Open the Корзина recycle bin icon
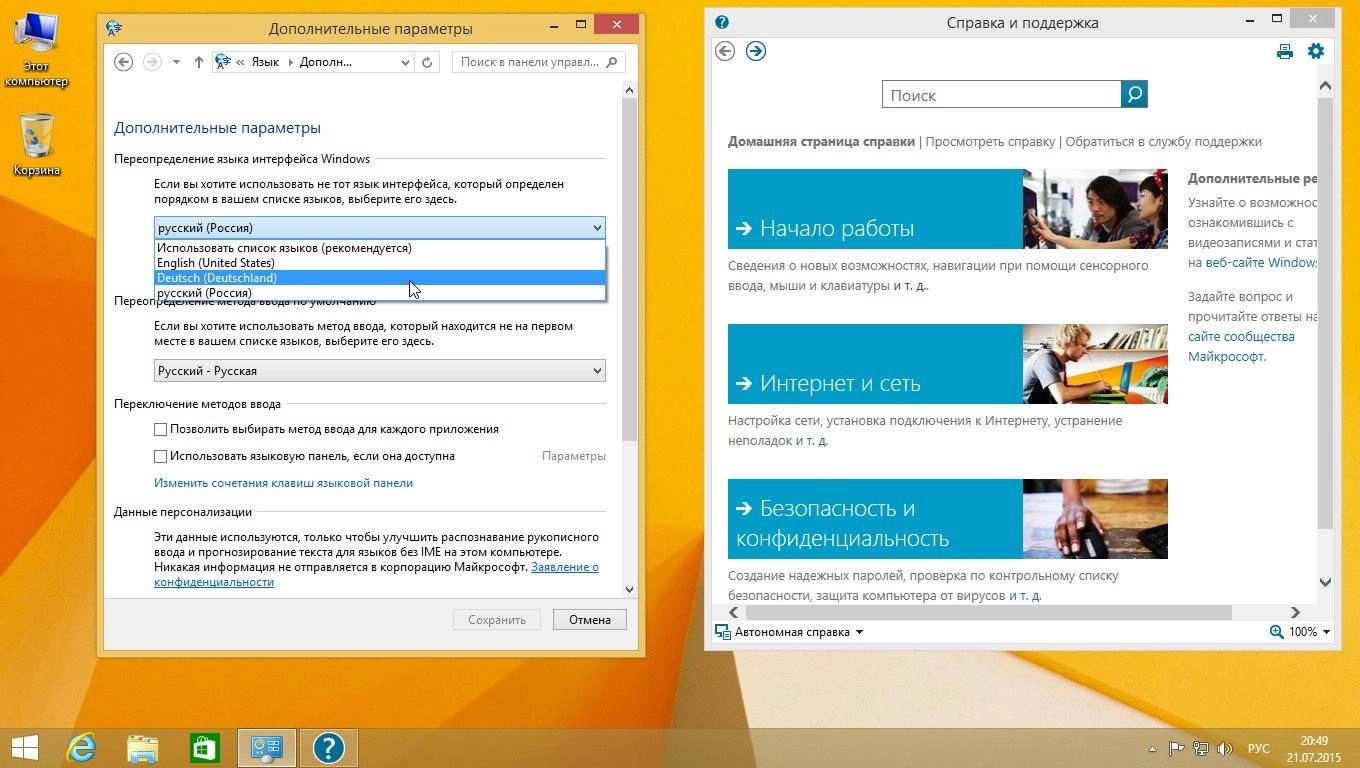 point(36,145)
